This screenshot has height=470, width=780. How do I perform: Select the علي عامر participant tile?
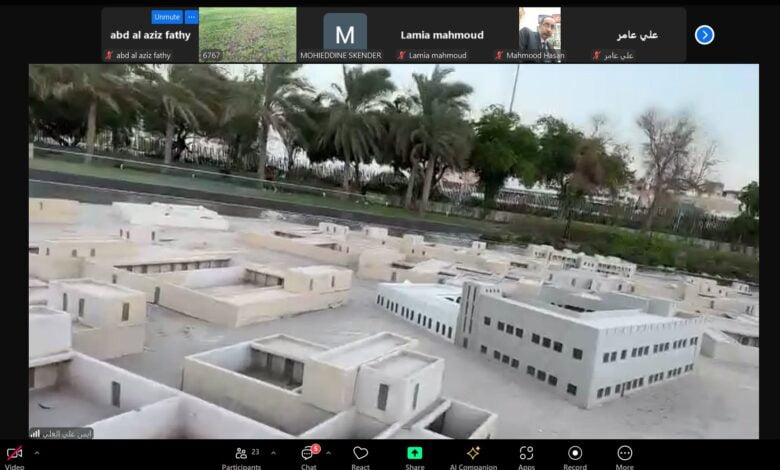tap(637, 35)
